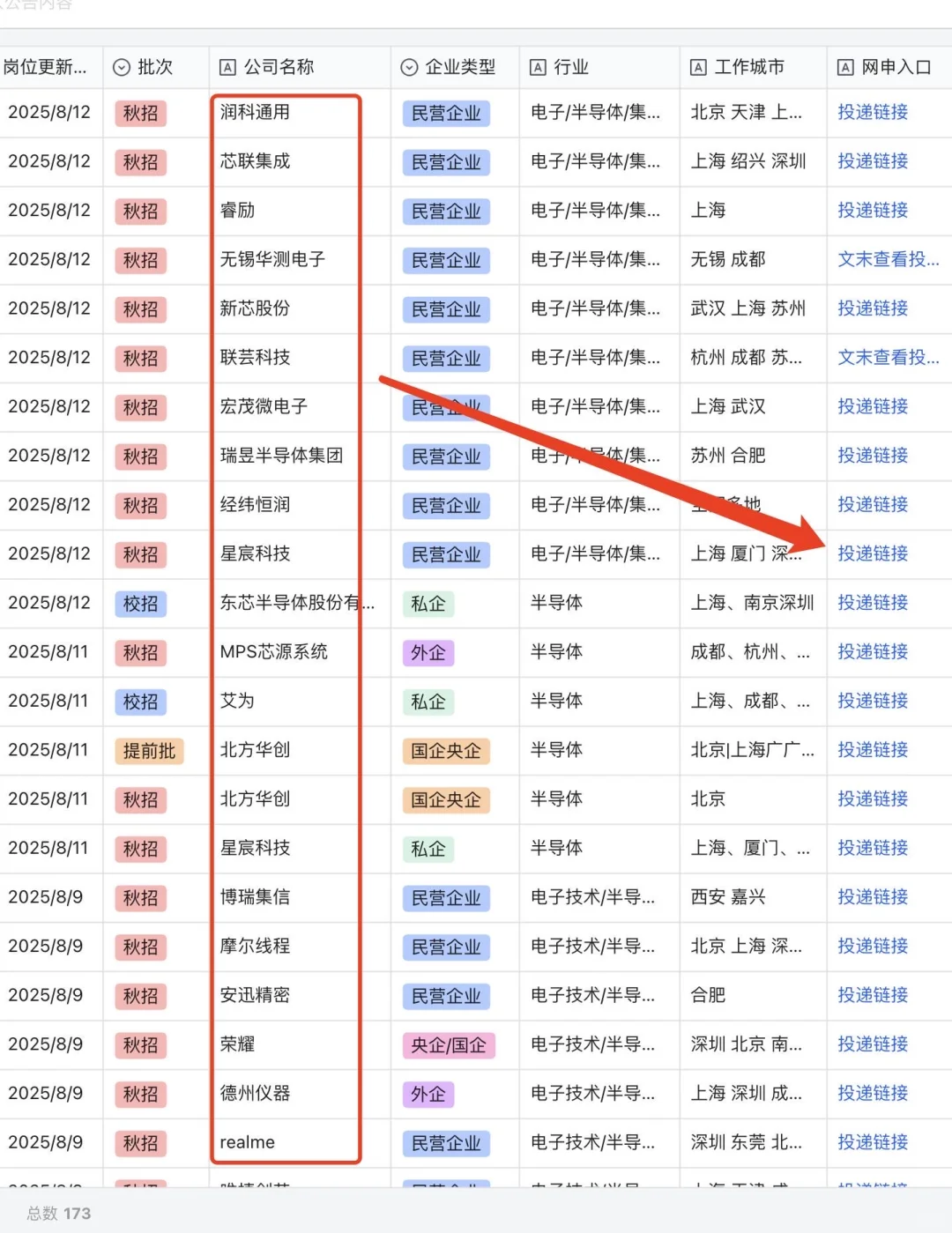Open 投递链接 for MPS芯源系统
952x1233 pixels.
(x=873, y=651)
